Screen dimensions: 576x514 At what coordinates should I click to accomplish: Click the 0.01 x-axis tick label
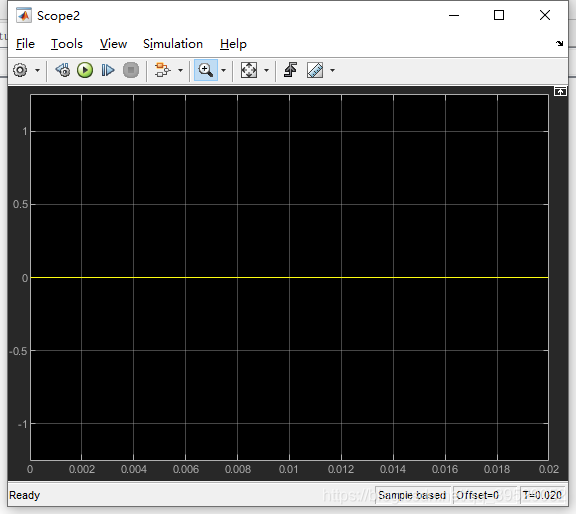[x=288, y=469]
